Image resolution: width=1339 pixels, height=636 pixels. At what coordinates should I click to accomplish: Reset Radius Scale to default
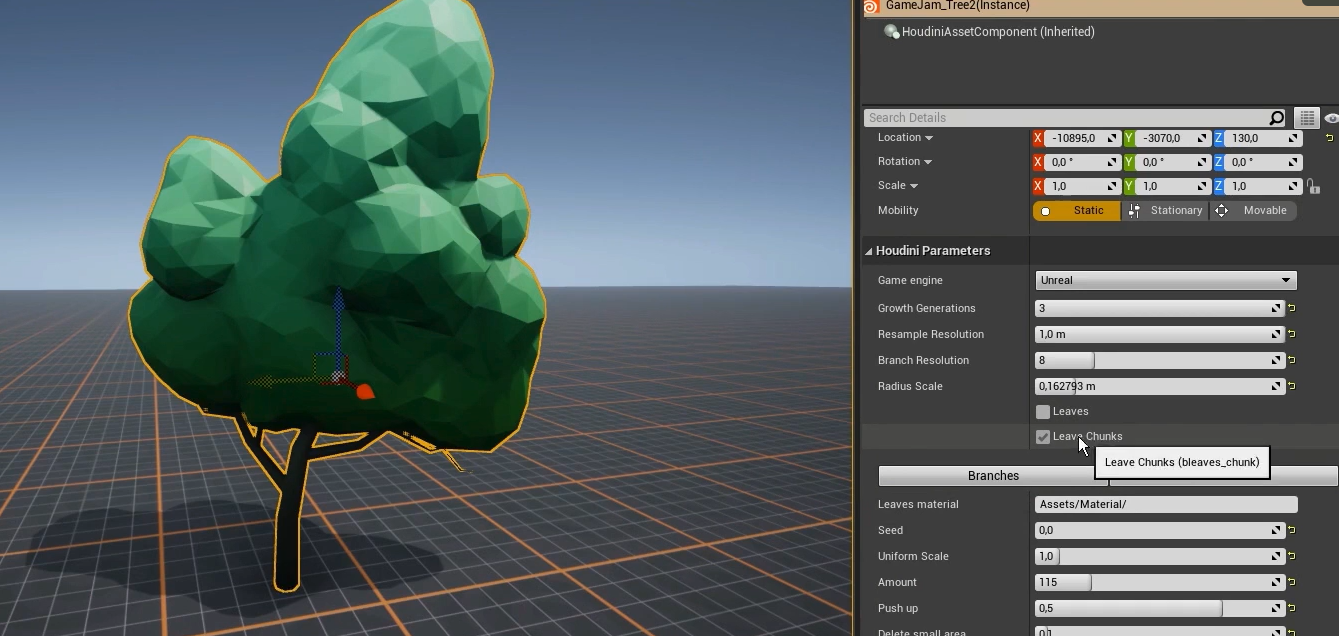click(1292, 386)
